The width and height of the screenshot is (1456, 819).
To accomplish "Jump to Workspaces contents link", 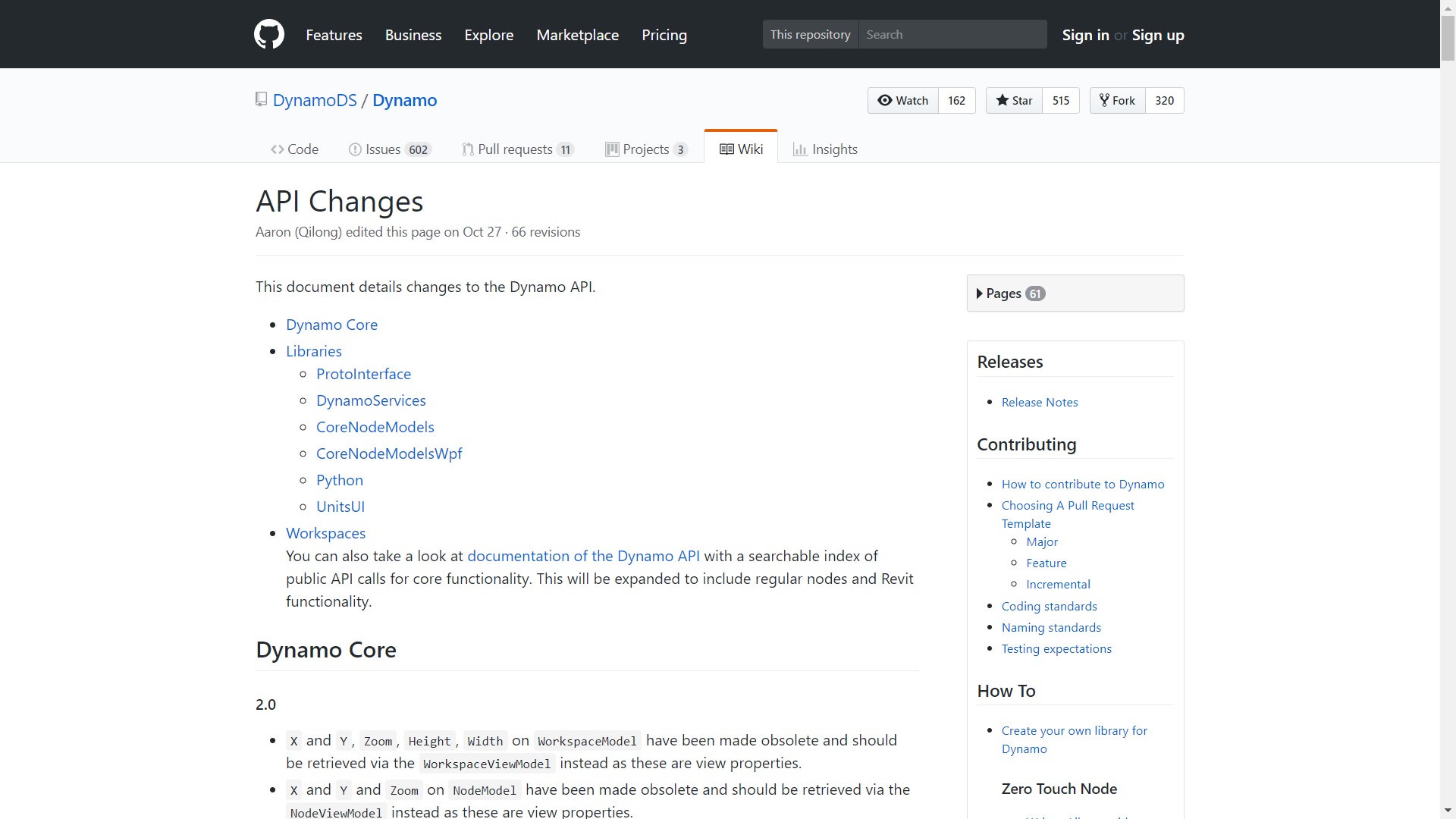I will [325, 533].
